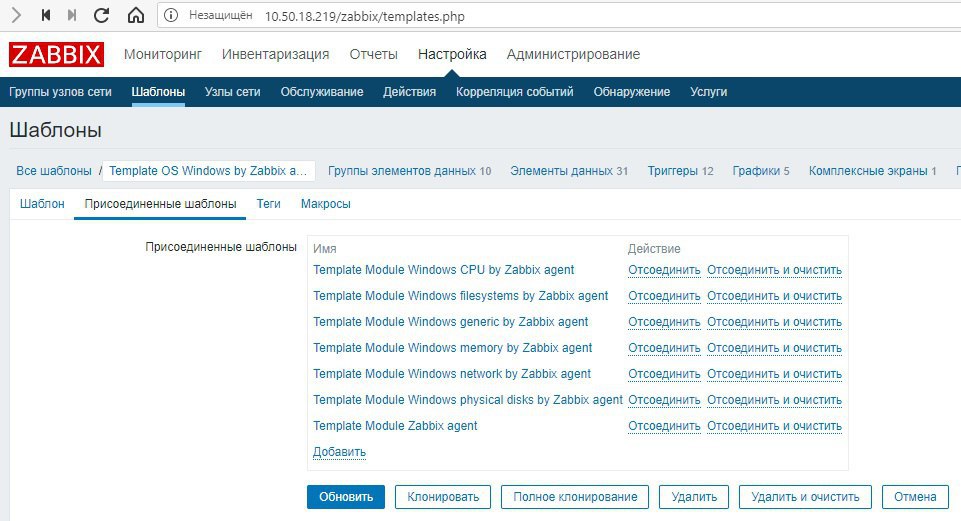961x521 pixels.
Task: Open Template Module Windows physical disks link
Action: (x=468, y=400)
